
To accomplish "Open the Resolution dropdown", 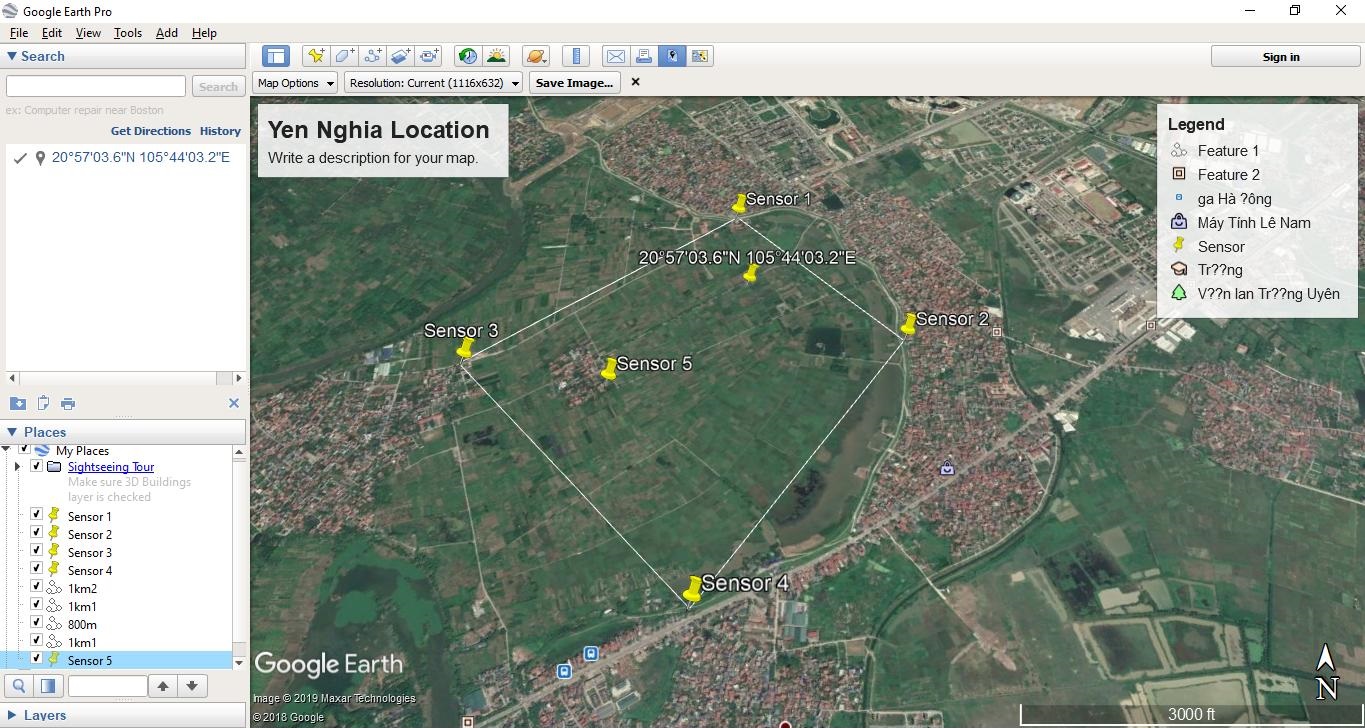I will pos(433,83).
